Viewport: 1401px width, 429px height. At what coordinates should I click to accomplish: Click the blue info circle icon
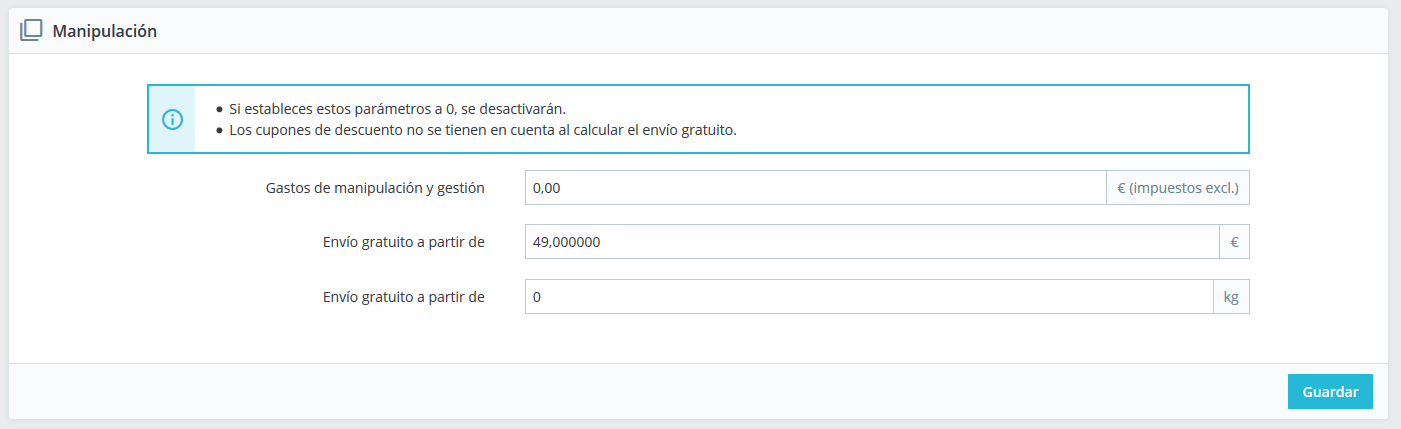pos(172,119)
